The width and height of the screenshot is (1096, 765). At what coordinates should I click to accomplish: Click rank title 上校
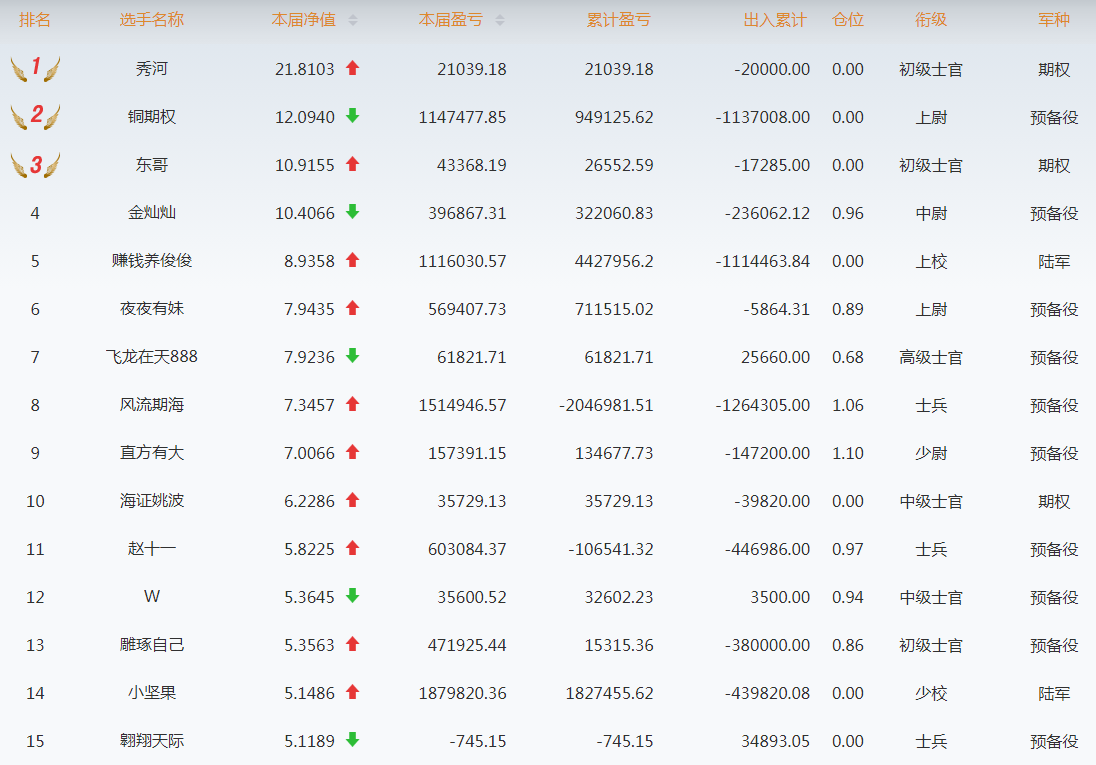pyautogui.click(x=931, y=262)
